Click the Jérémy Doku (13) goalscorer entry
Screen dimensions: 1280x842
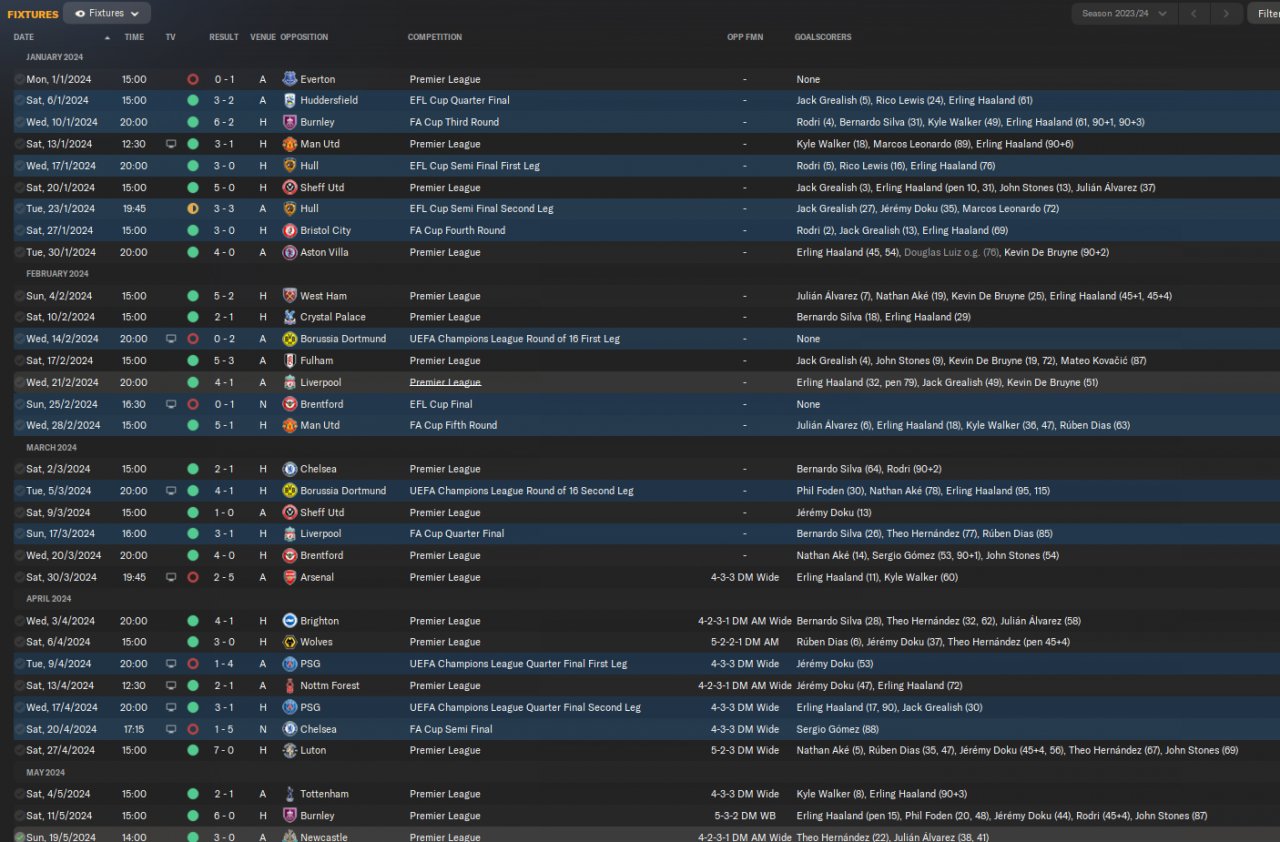[x=834, y=512]
